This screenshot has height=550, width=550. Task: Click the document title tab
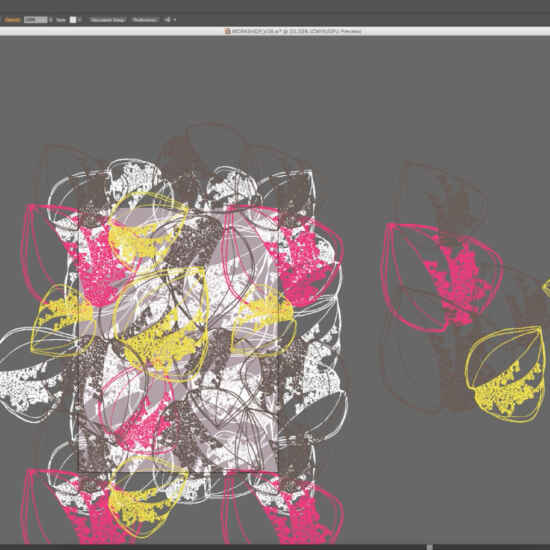293,31
